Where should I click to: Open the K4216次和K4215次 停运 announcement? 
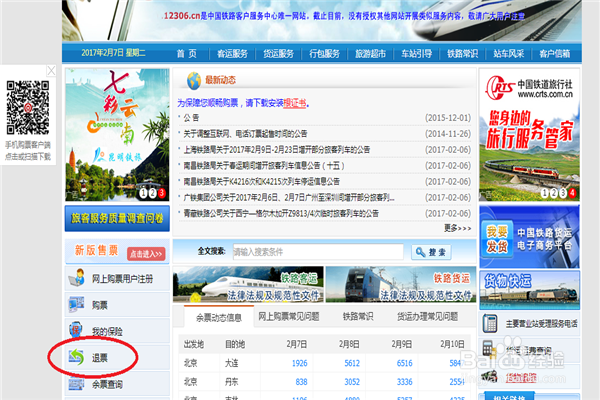click(x=261, y=181)
